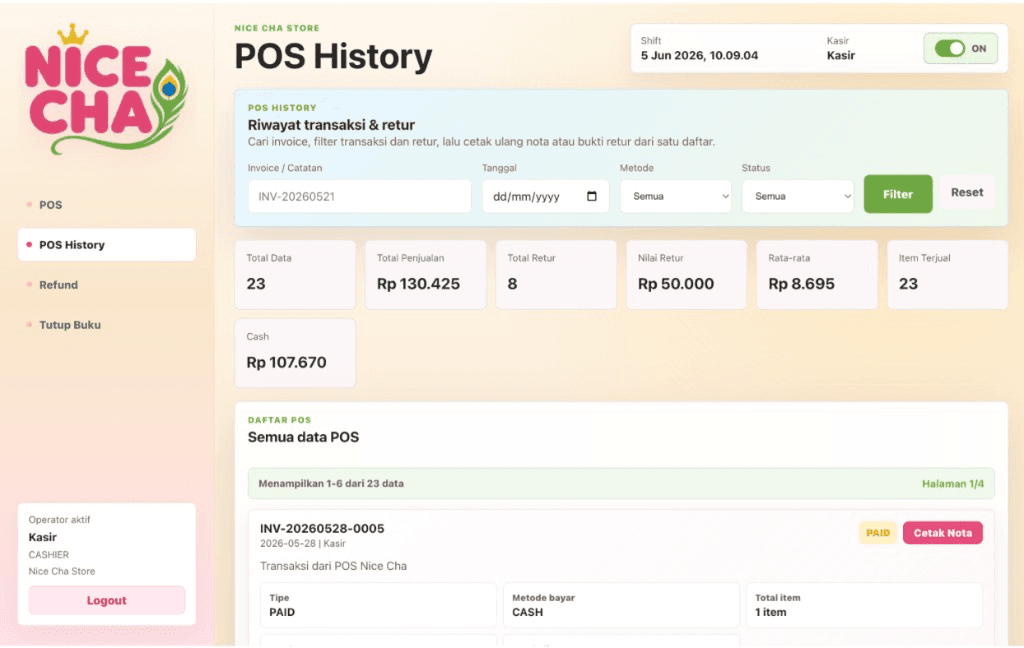Select the Total Data card
This screenshot has width=1024, height=648.
[295, 274]
